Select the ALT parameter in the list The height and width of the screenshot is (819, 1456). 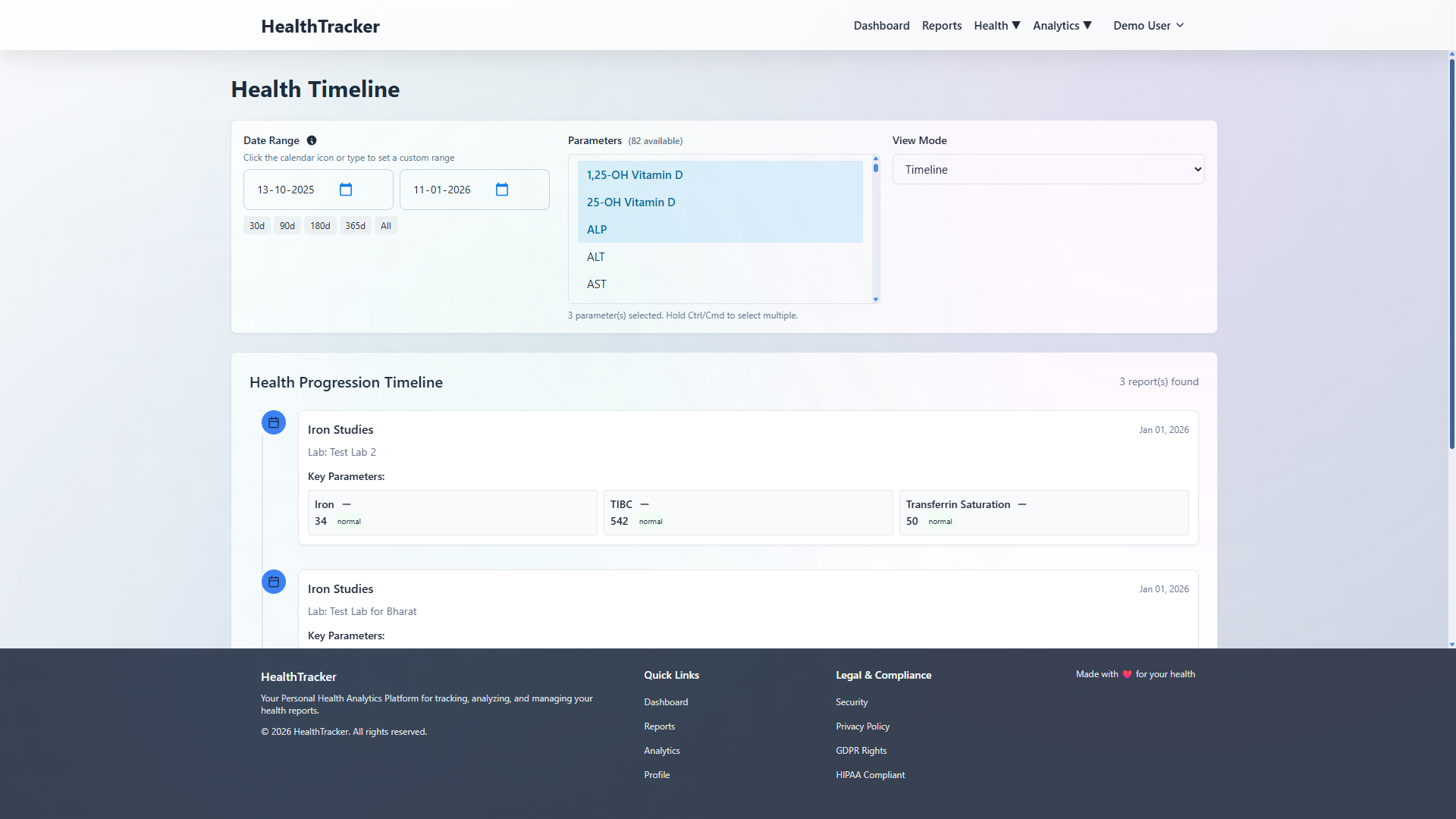pyautogui.click(x=596, y=256)
